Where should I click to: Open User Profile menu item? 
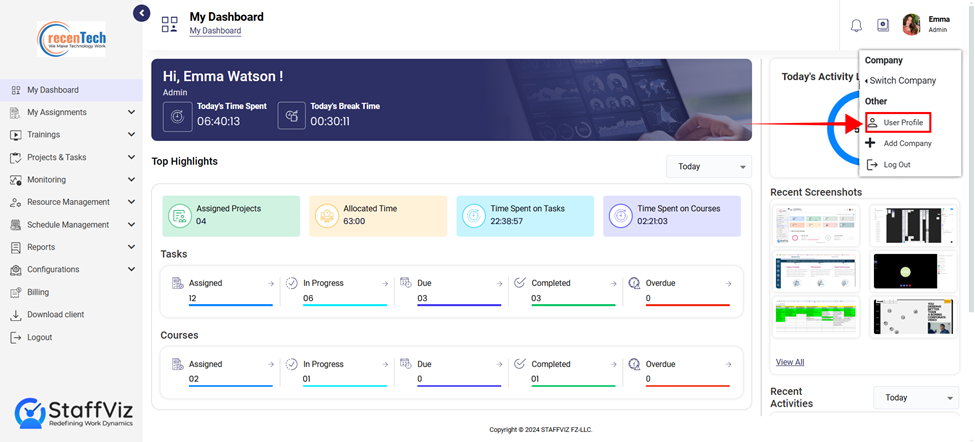tap(899, 122)
